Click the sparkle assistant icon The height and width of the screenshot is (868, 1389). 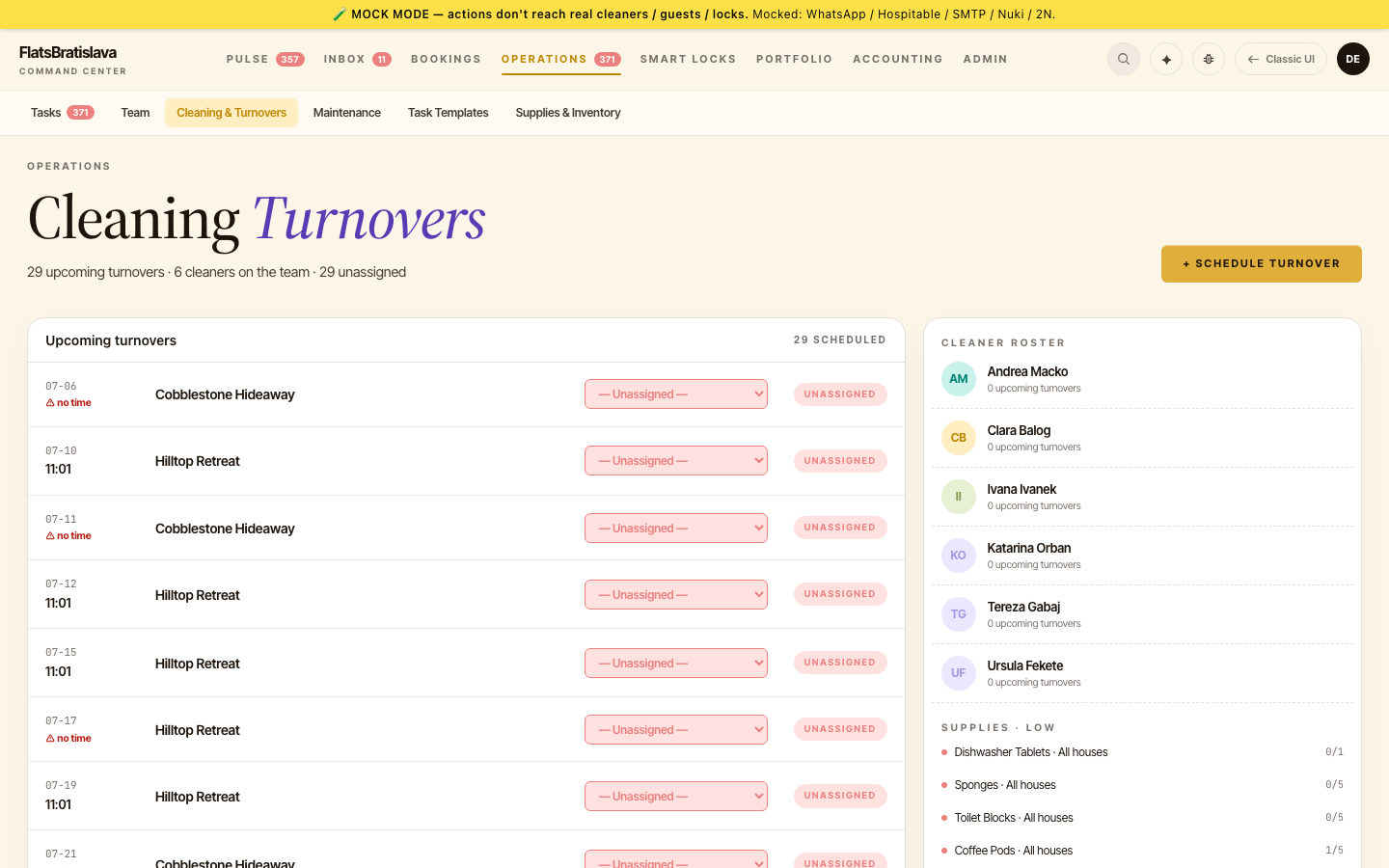[x=1166, y=59]
